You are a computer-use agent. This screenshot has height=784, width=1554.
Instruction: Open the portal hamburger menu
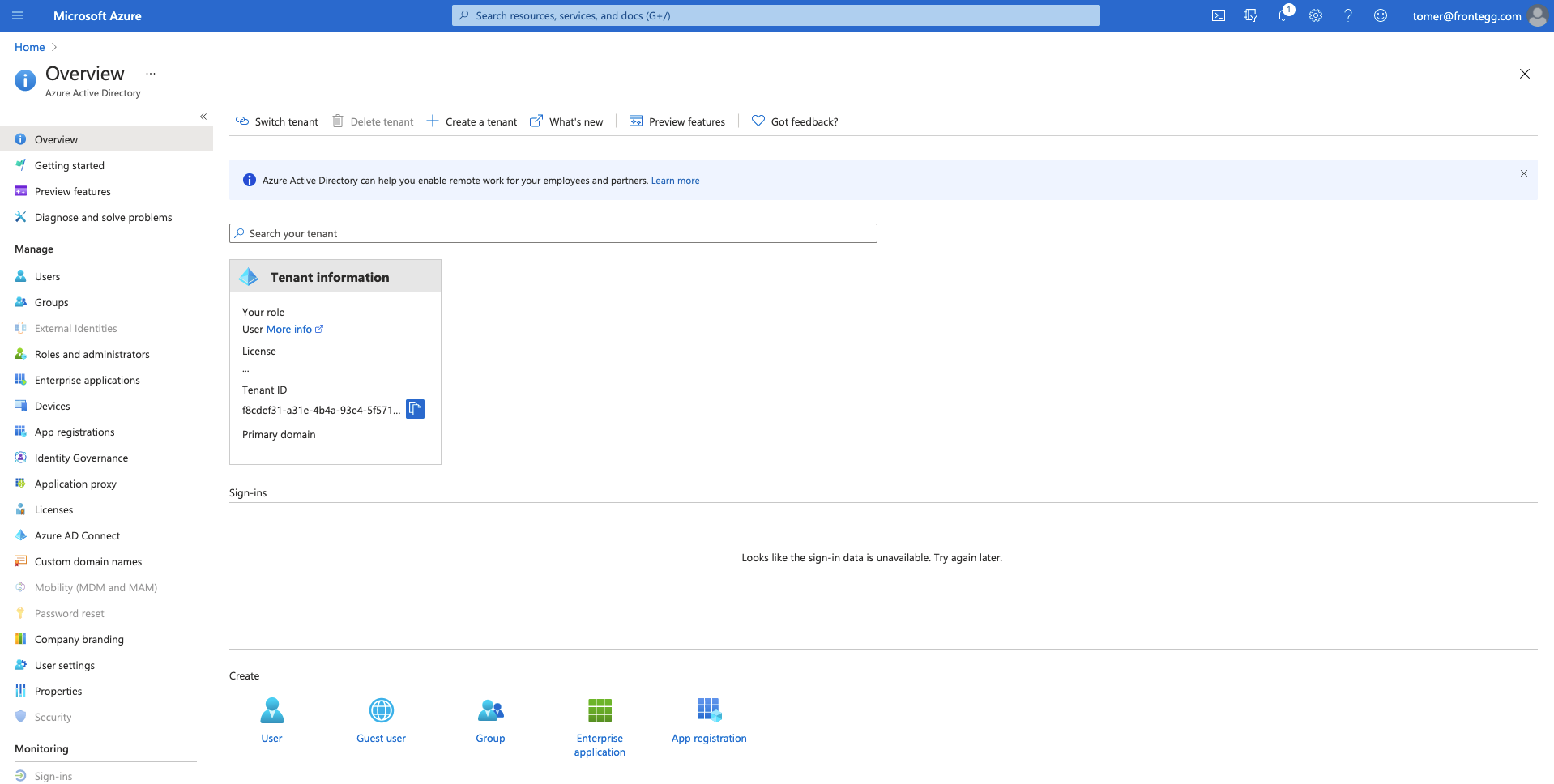(x=18, y=15)
